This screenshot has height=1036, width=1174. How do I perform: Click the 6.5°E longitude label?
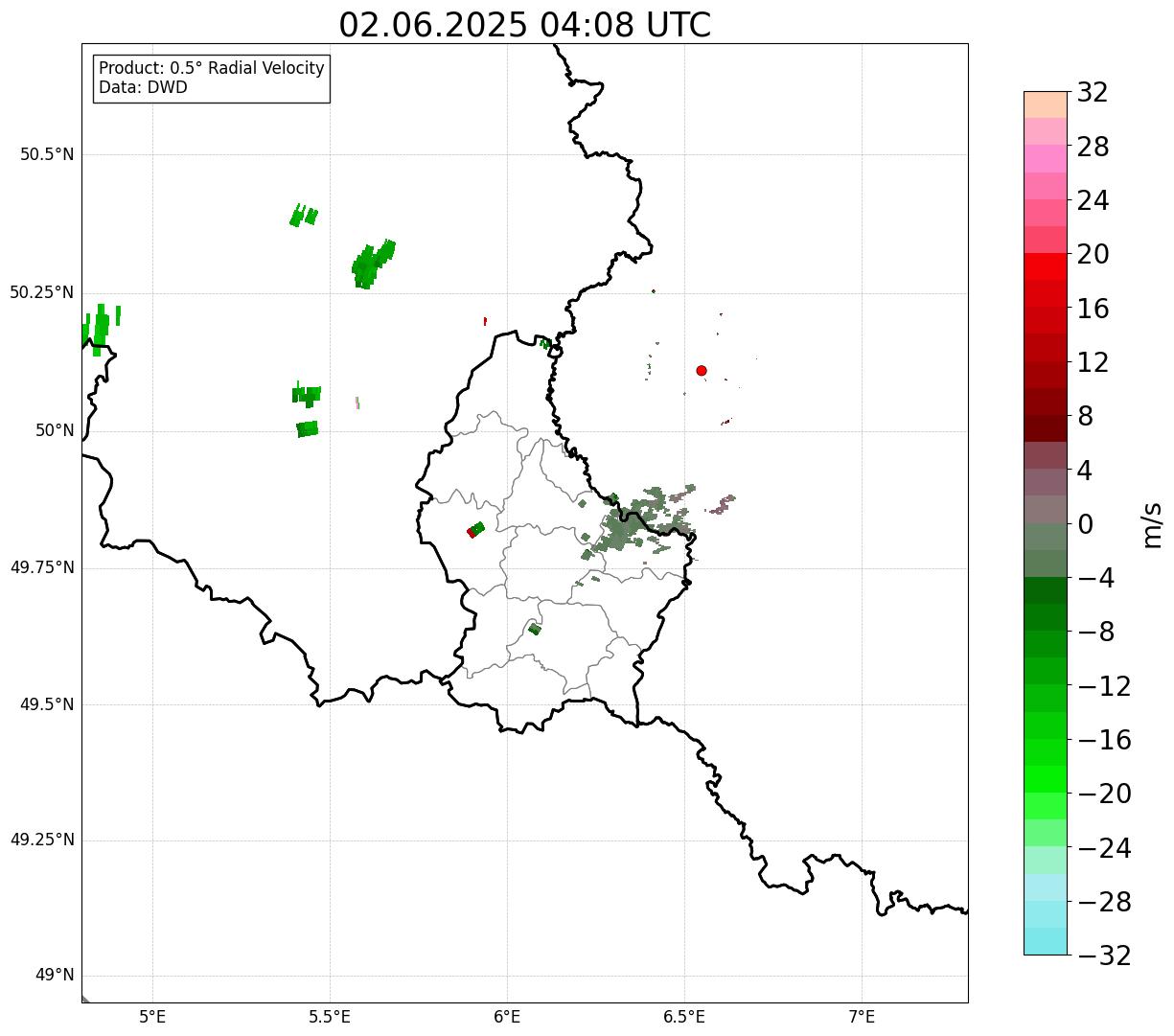point(684,1018)
